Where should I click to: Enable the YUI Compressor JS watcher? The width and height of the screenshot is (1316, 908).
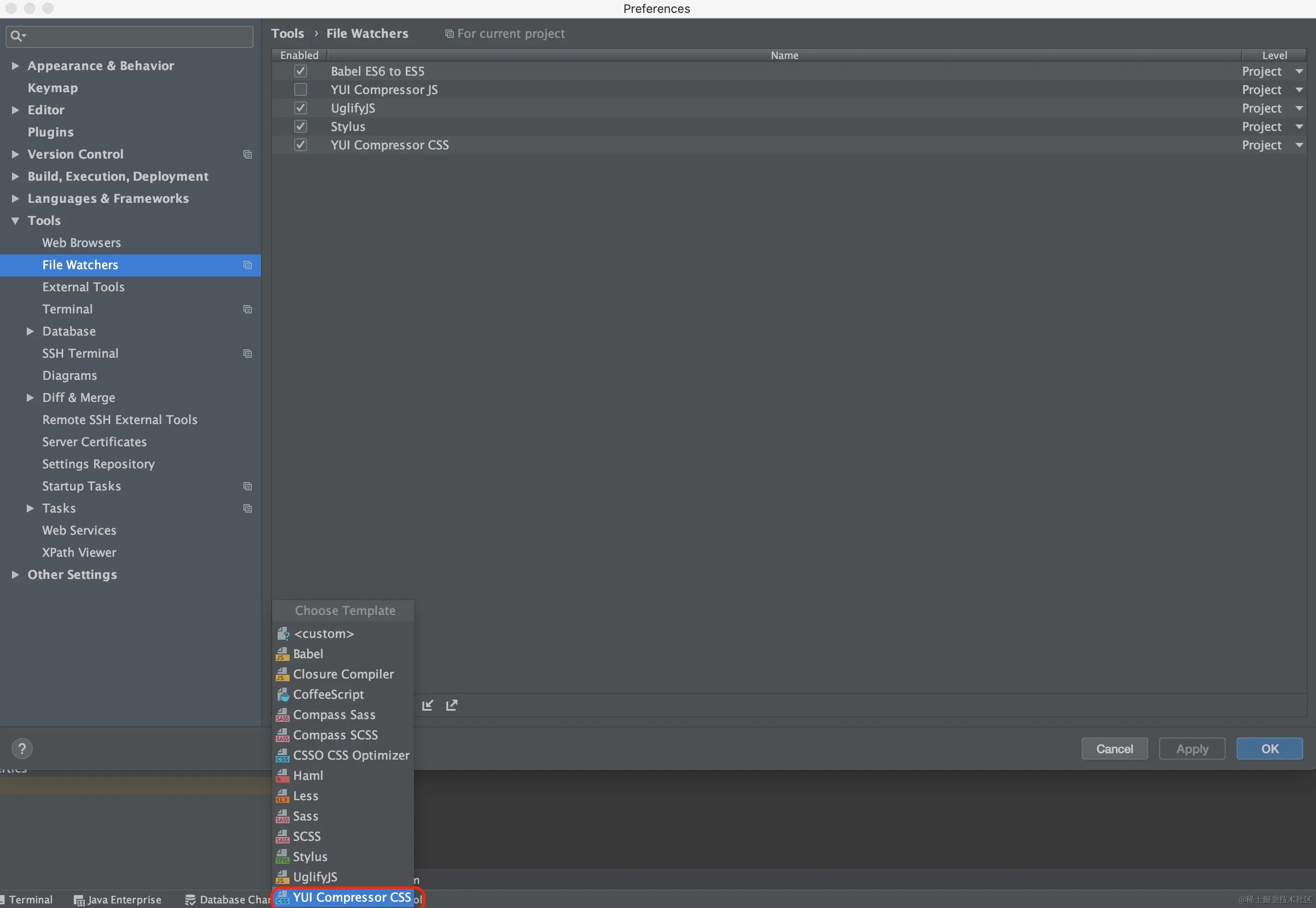(301, 89)
